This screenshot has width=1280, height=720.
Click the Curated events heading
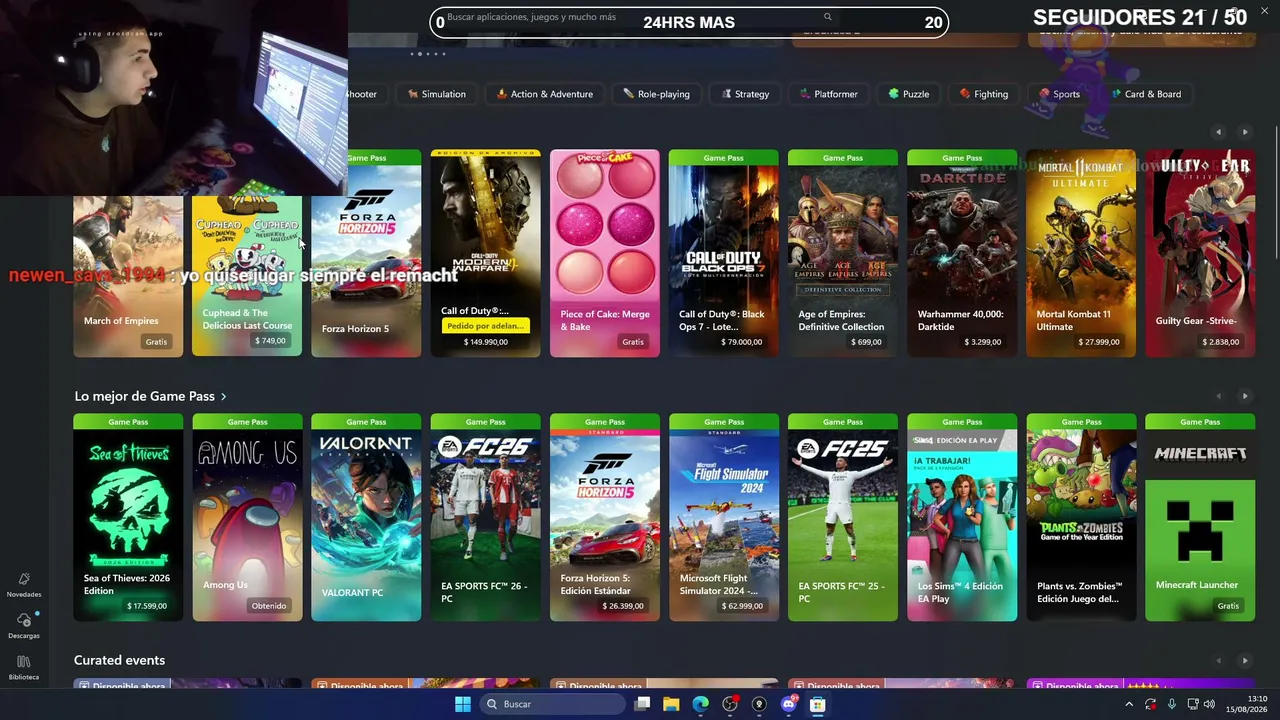pos(119,660)
